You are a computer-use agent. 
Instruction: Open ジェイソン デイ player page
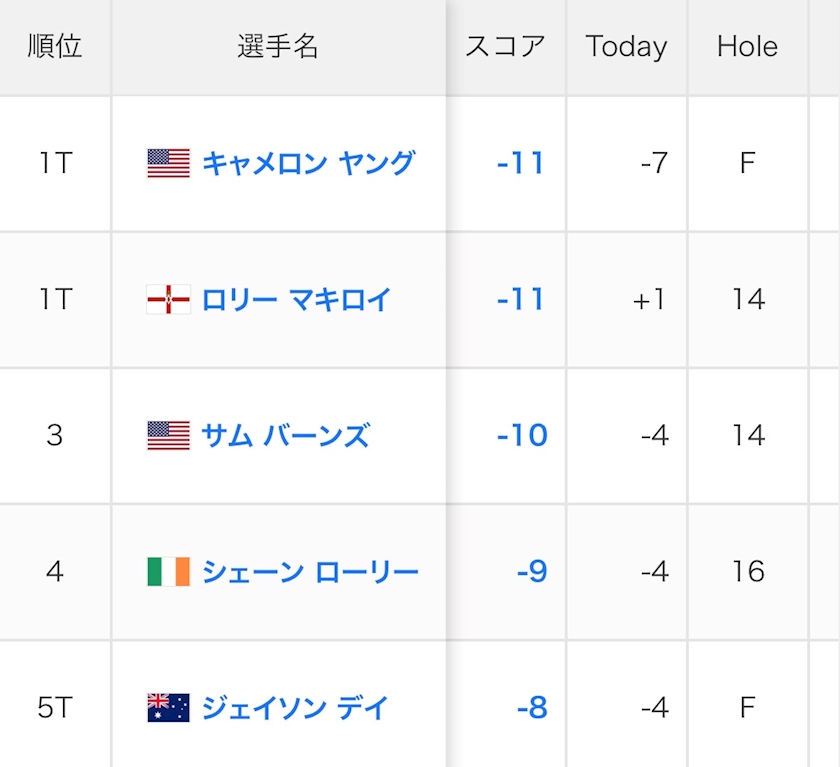[295, 707]
